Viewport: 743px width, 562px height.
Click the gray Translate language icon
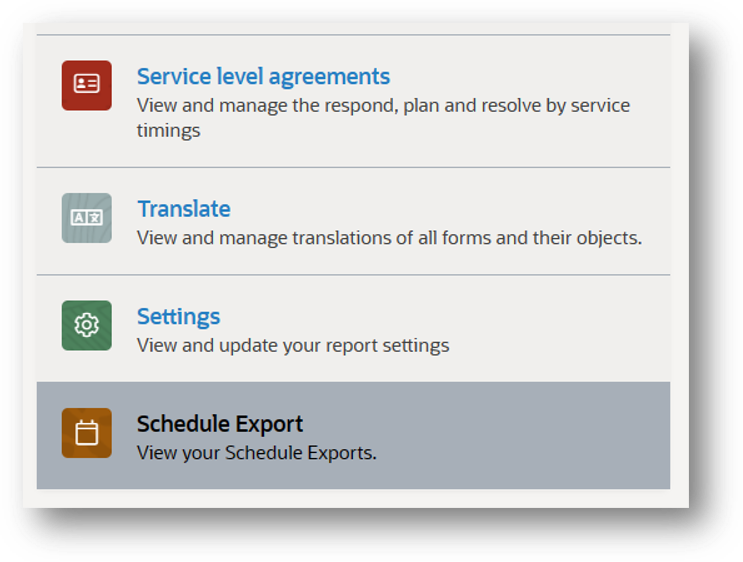[x=87, y=218]
